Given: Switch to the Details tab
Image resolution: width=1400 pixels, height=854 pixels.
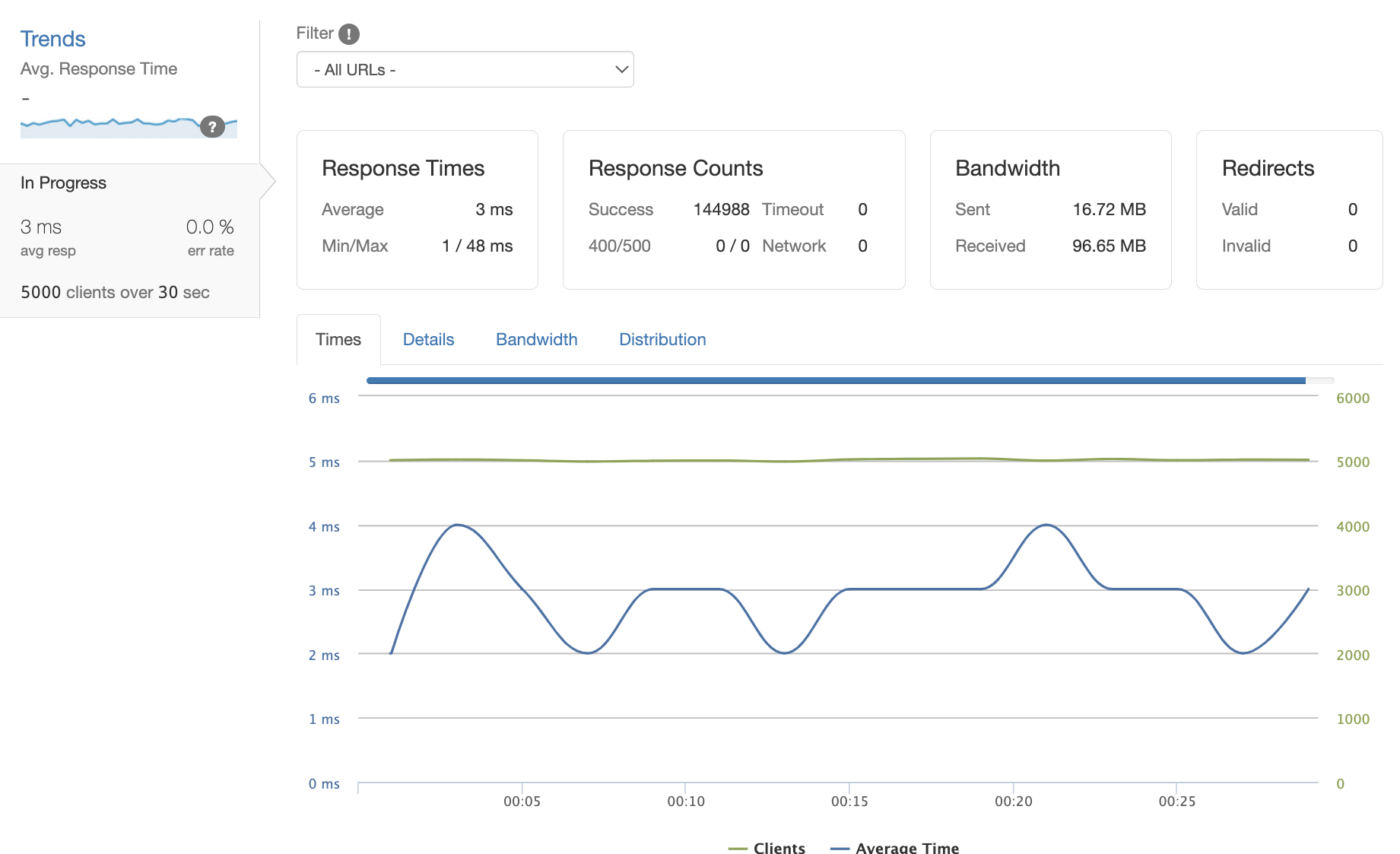Looking at the screenshot, I should [x=428, y=339].
